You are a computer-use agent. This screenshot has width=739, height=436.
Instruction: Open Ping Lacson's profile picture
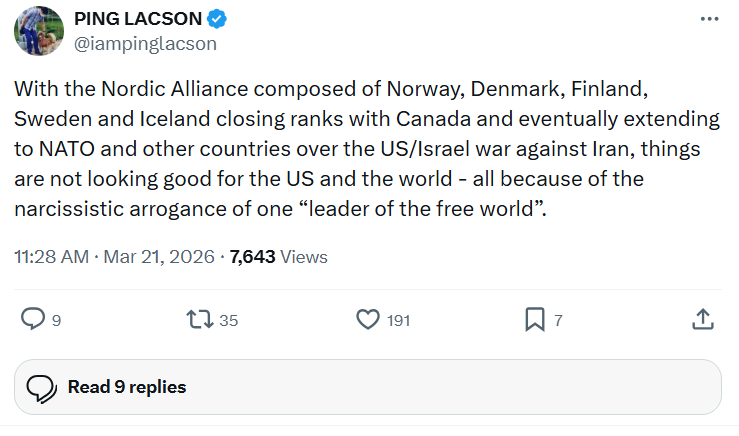[x=39, y=31]
